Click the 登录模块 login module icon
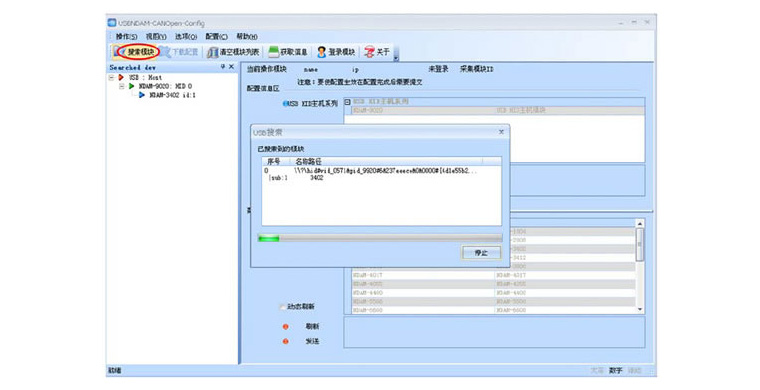Image resolution: width=760 pixels, height=390 pixels. tap(321, 52)
